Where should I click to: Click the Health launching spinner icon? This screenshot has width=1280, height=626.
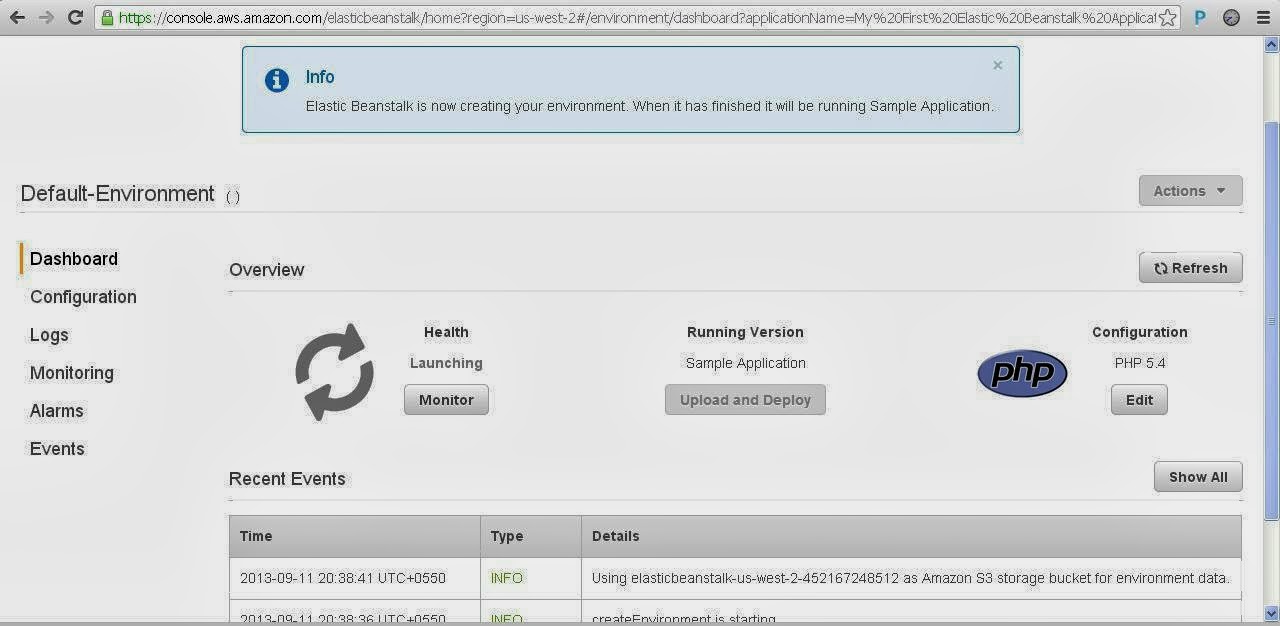pyautogui.click(x=334, y=371)
